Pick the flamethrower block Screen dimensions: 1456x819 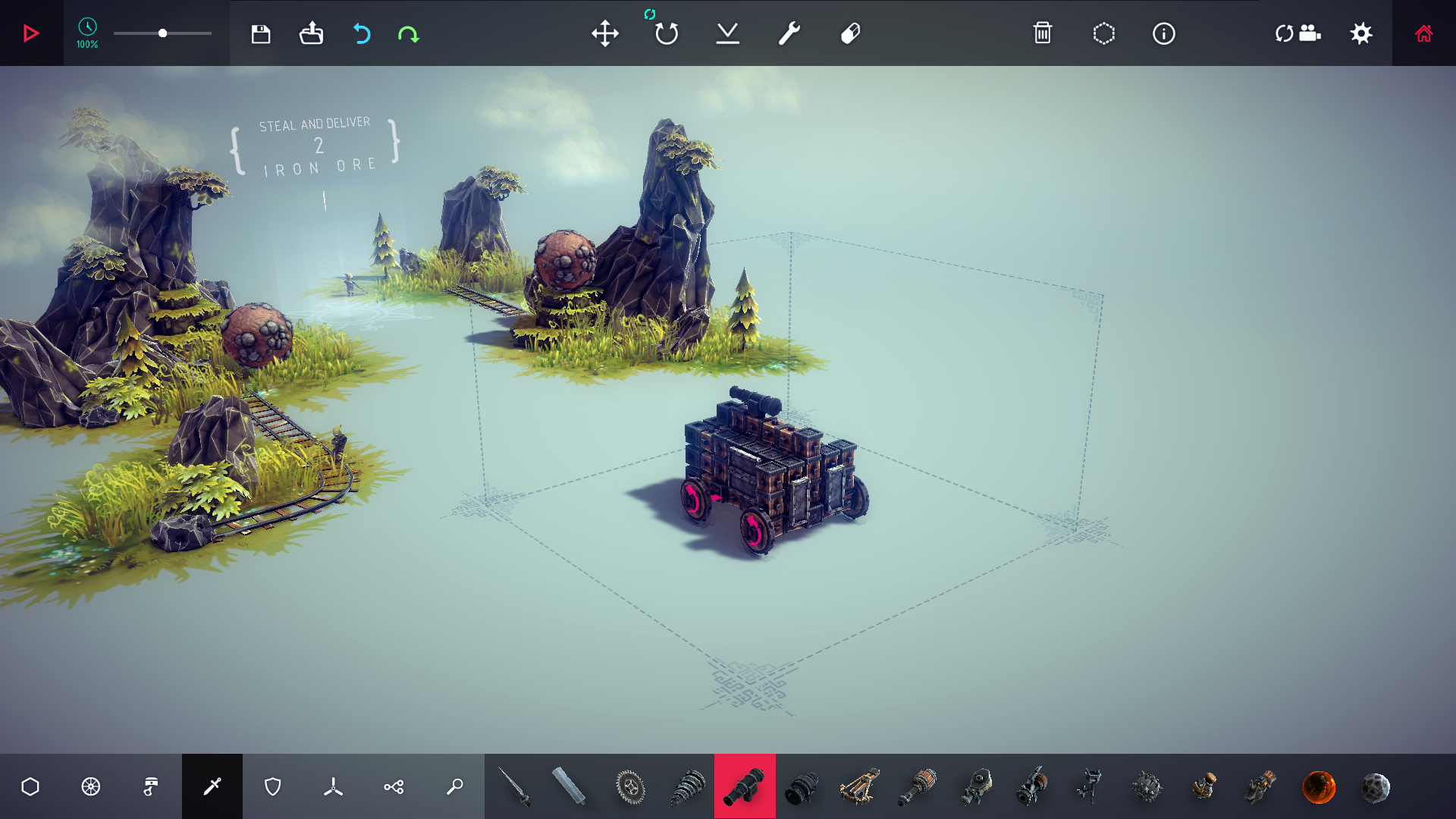[x=917, y=786]
